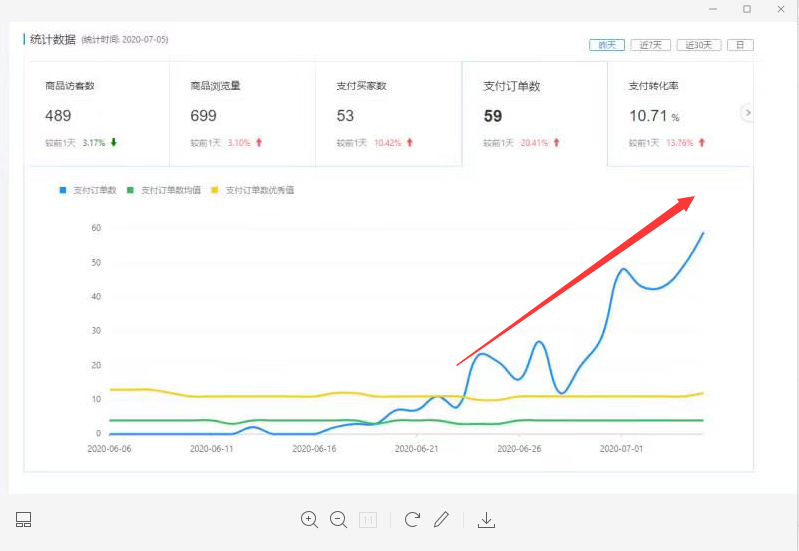Open the 支付转化率 metric card
This screenshot has height=551, width=799.
tap(680, 114)
